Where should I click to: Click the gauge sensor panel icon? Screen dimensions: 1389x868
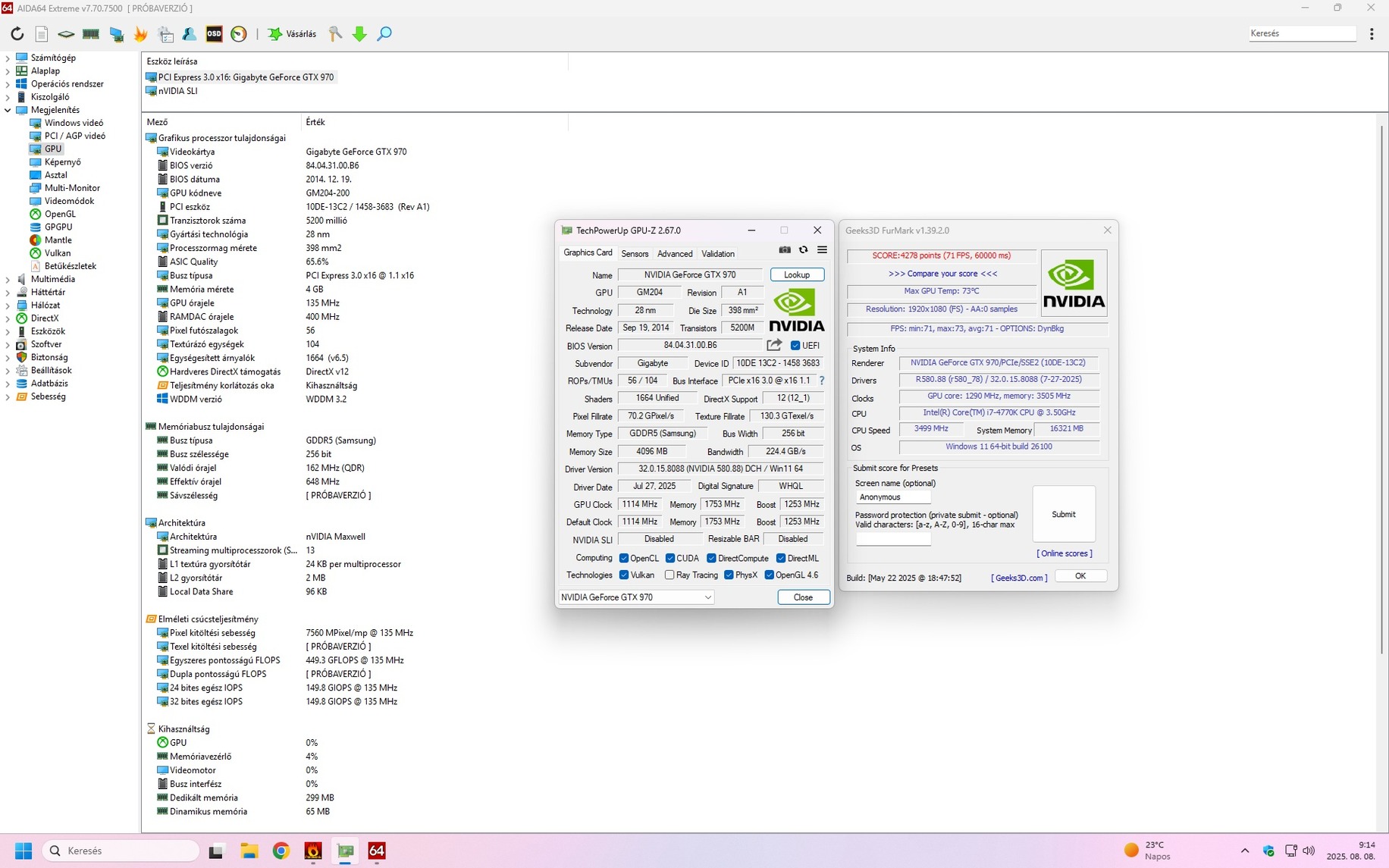[x=239, y=34]
